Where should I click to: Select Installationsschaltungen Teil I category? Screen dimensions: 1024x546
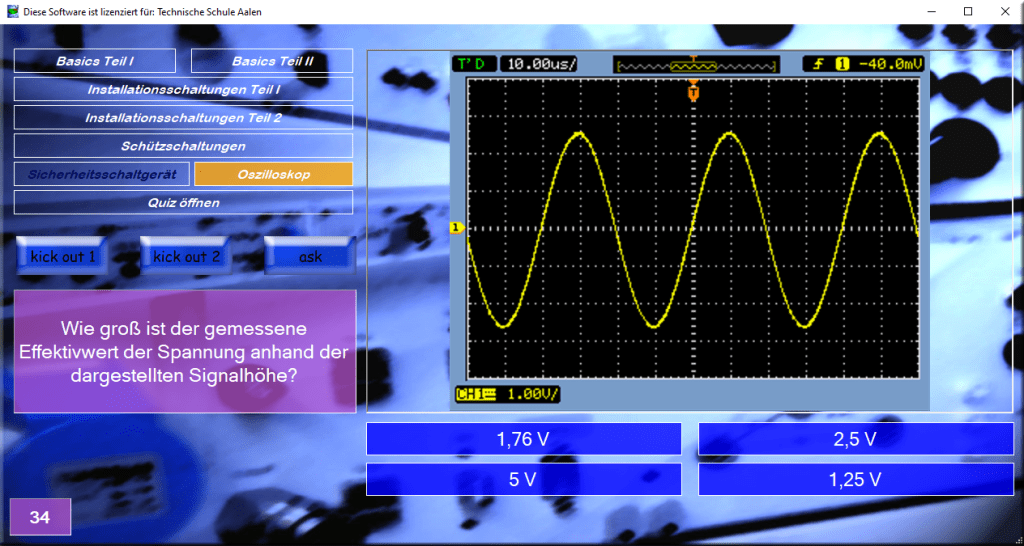coord(183,89)
